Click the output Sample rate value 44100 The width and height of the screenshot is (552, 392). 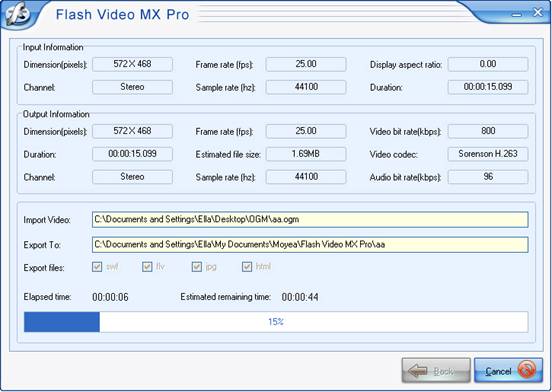pos(306,177)
